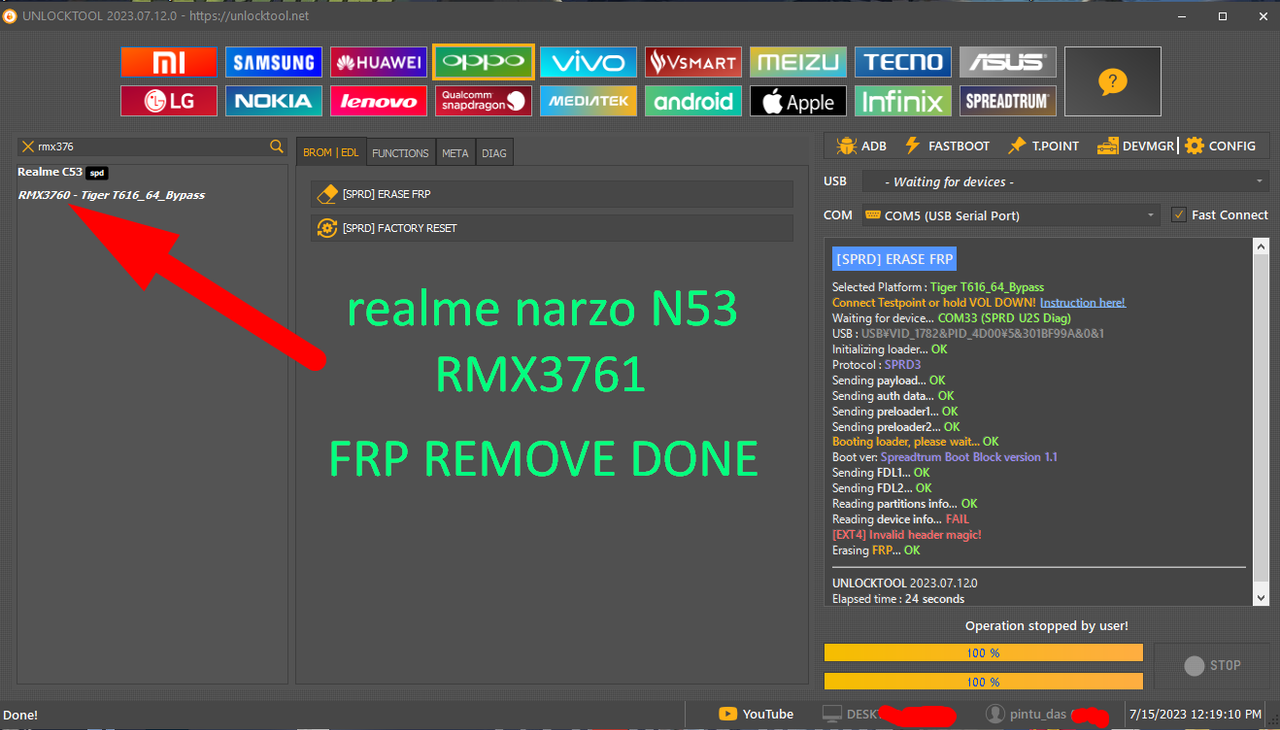Open the CONFIG settings gear
Viewport: 1280px width, 730px height.
point(1222,145)
